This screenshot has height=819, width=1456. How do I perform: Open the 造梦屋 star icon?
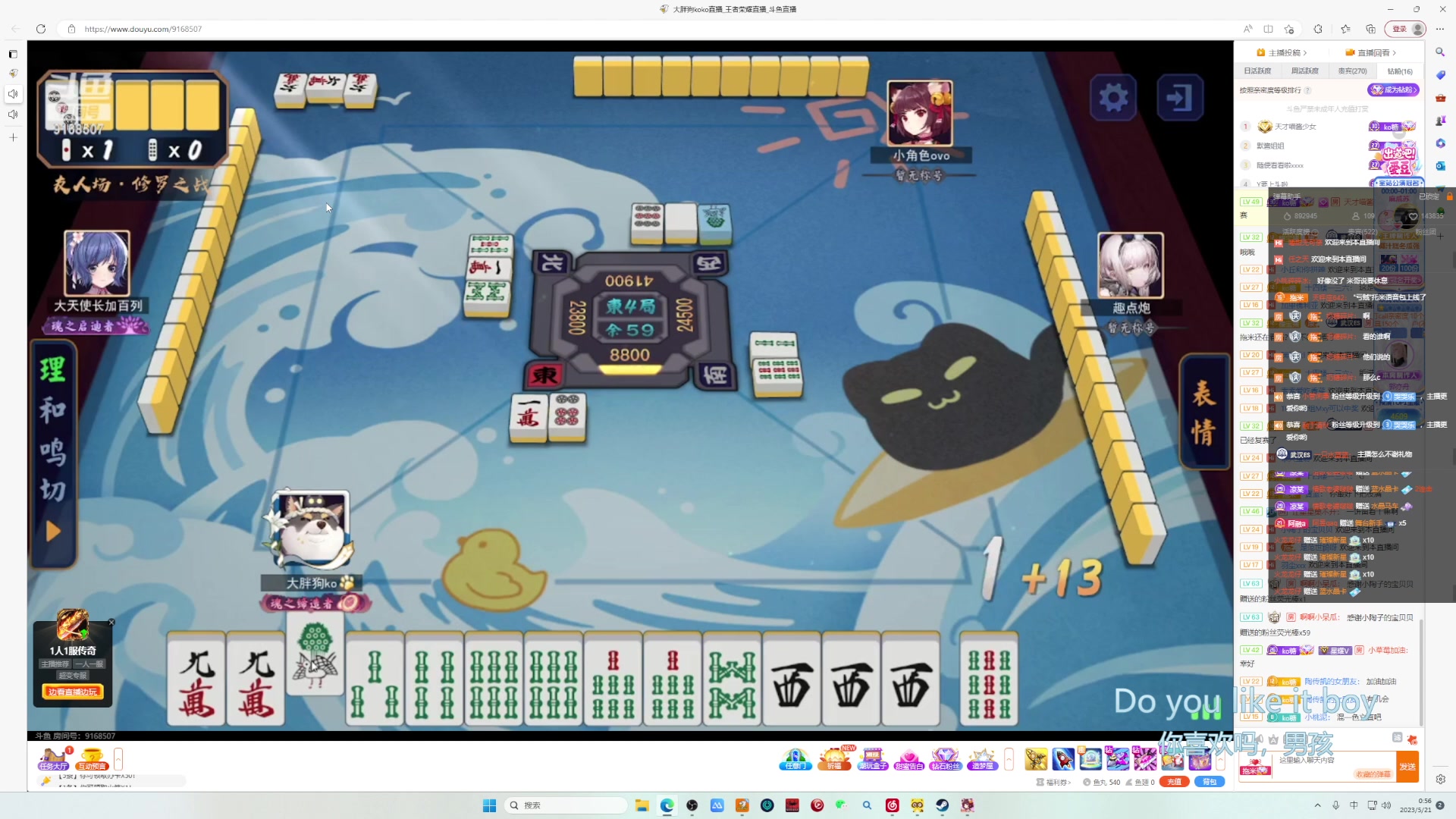point(983,758)
